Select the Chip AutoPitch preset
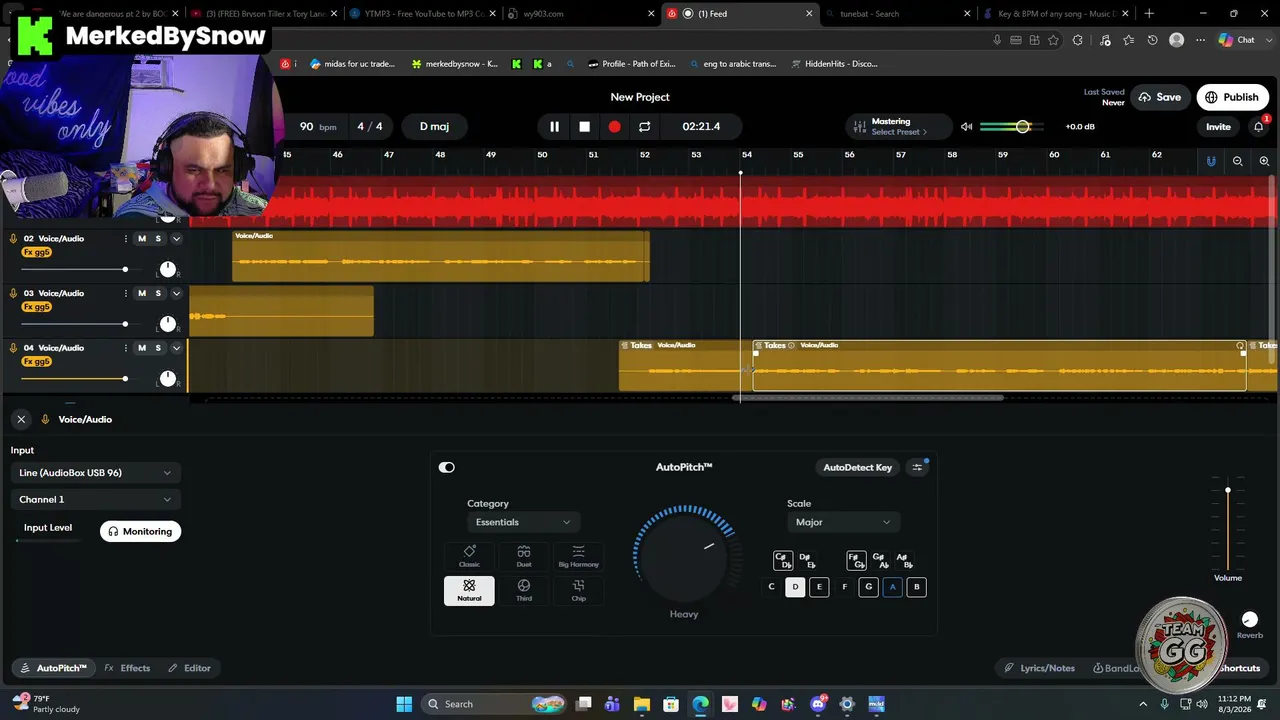 point(578,590)
